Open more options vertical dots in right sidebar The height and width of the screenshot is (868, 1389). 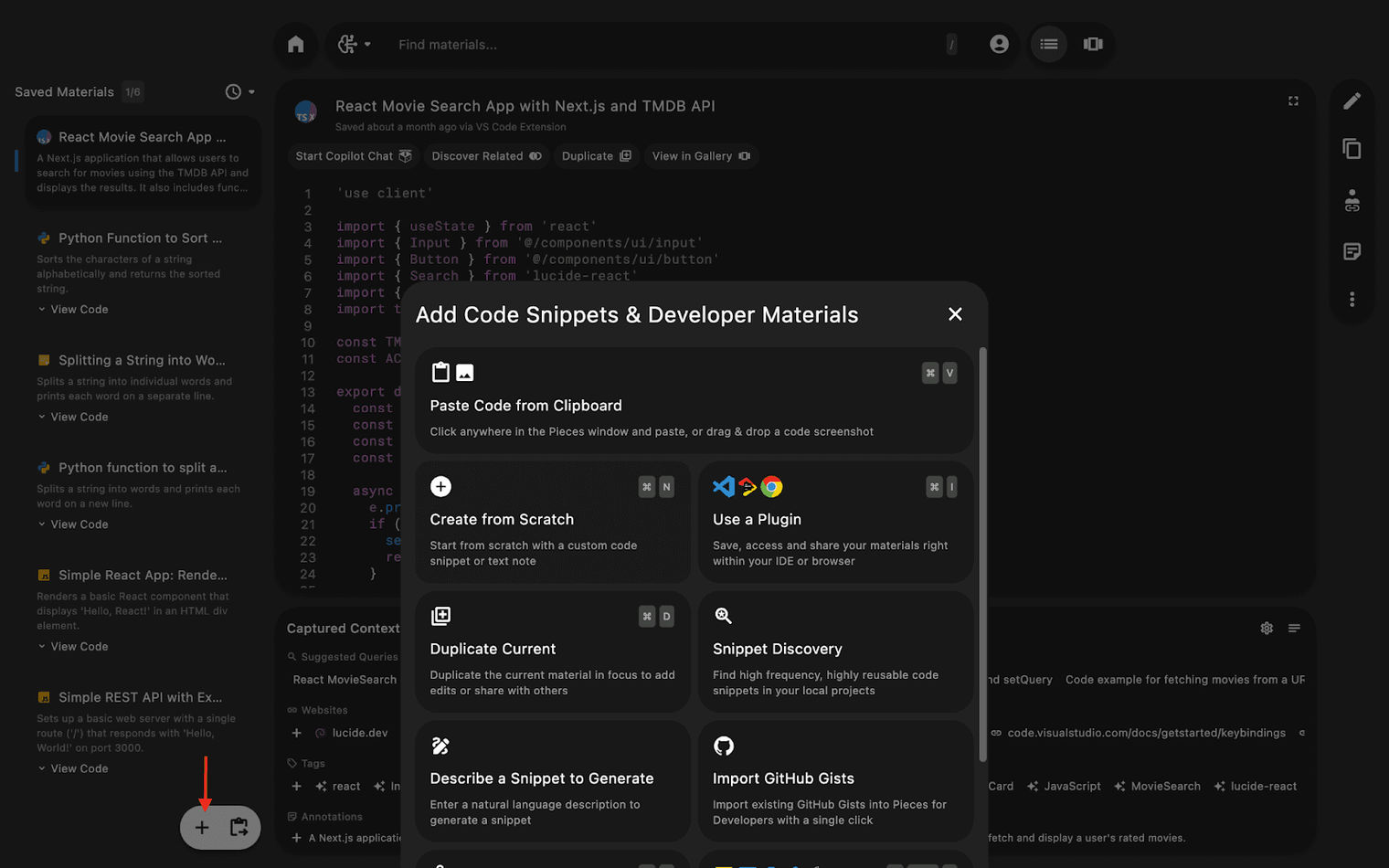pyautogui.click(x=1352, y=299)
